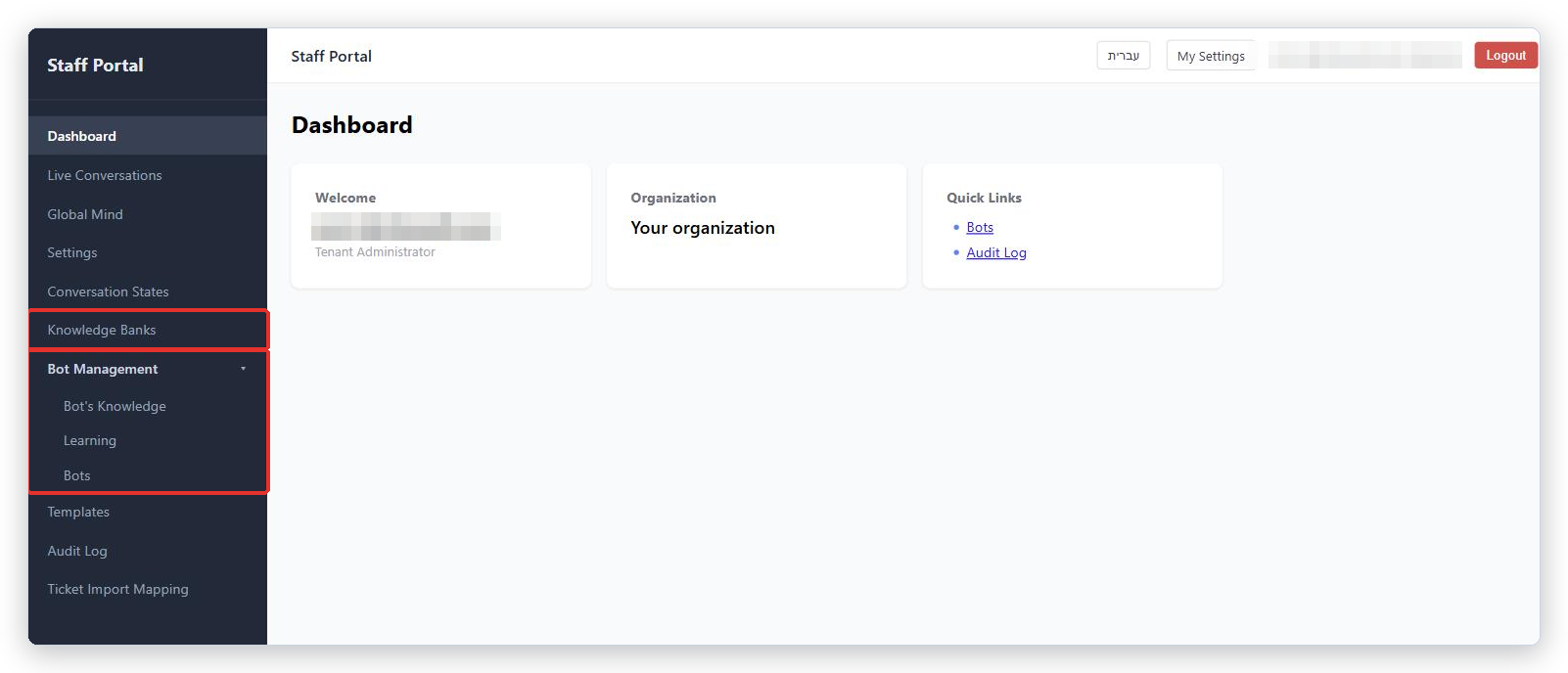The image size is (1568, 673).
Task: Click the red Logout button
Action: (x=1505, y=55)
